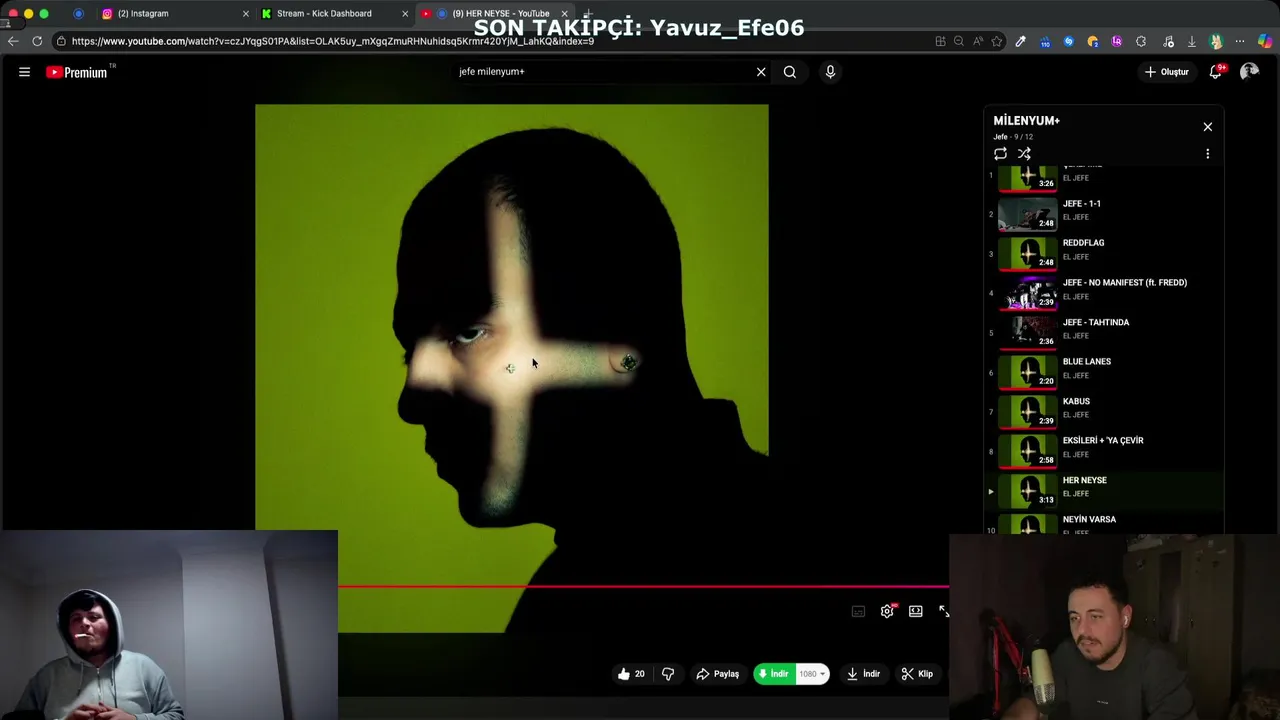1280x720 pixels.
Task: Open a new browser tab with the plus
Action: click(x=588, y=14)
